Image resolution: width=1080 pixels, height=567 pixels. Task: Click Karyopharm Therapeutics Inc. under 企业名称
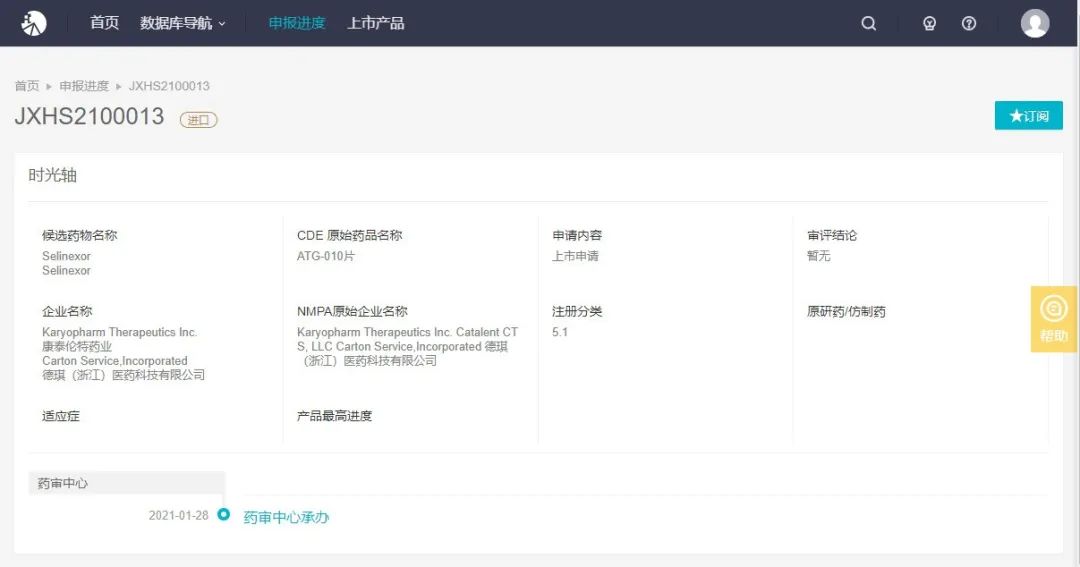tap(119, 332)
